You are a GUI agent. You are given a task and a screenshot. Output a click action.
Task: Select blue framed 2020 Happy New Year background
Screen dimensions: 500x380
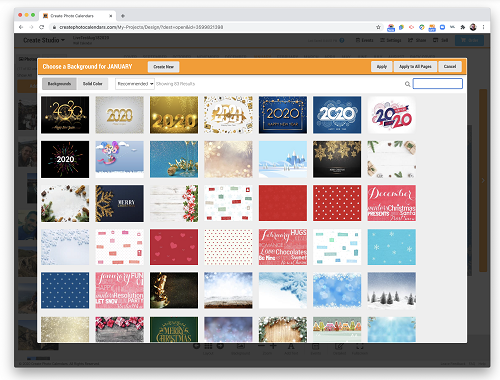tap(283, 115)
